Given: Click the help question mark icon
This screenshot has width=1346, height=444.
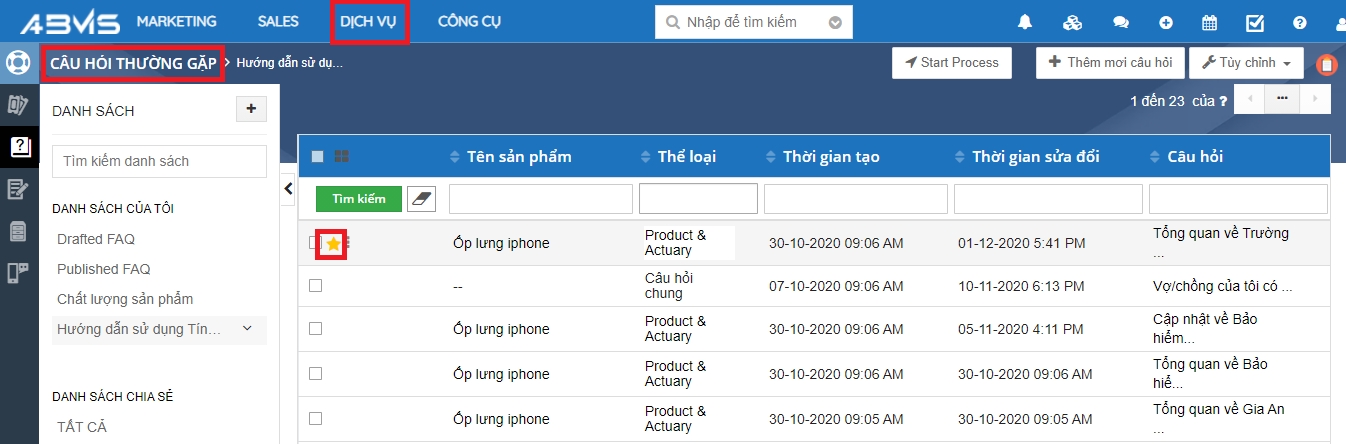Looking at the screenshot, I should pos(1300,22).
